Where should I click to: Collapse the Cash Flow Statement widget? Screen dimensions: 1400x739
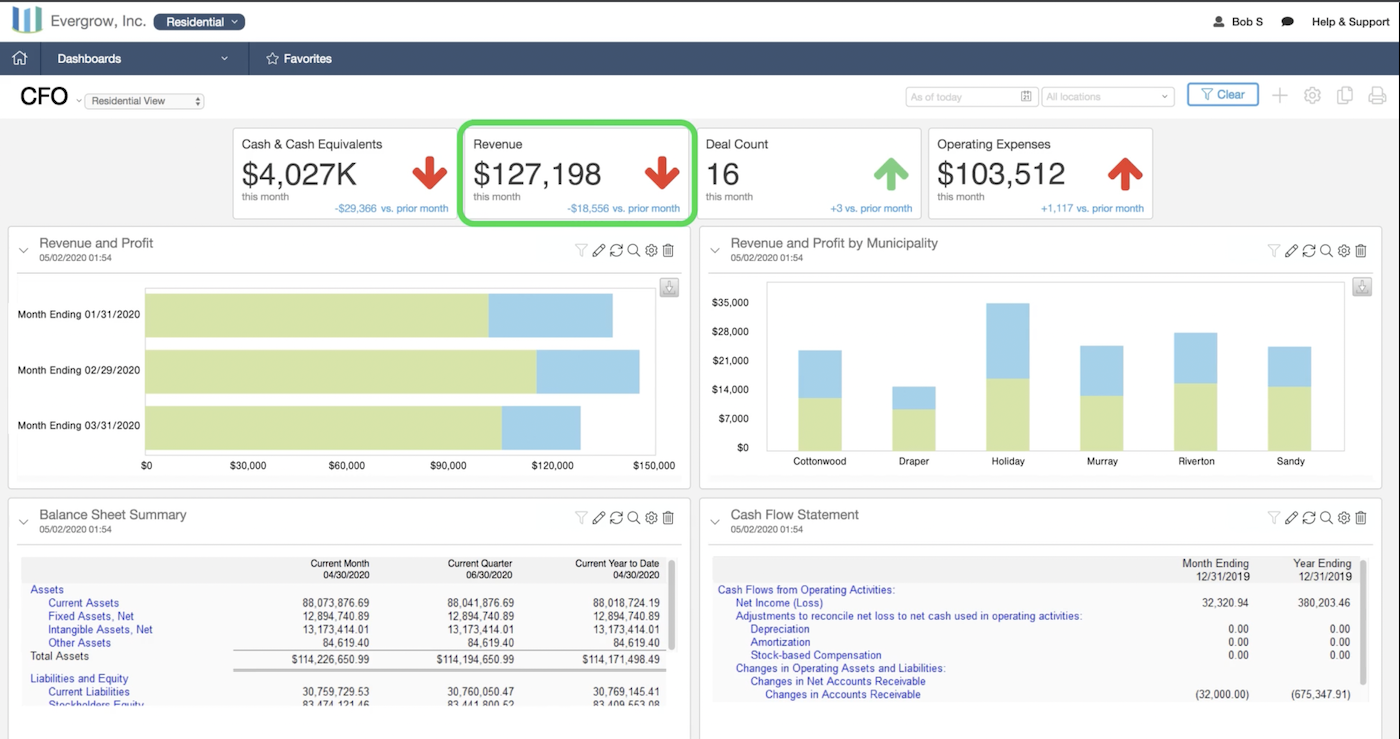pyautogui.click(x=714, y=520)
